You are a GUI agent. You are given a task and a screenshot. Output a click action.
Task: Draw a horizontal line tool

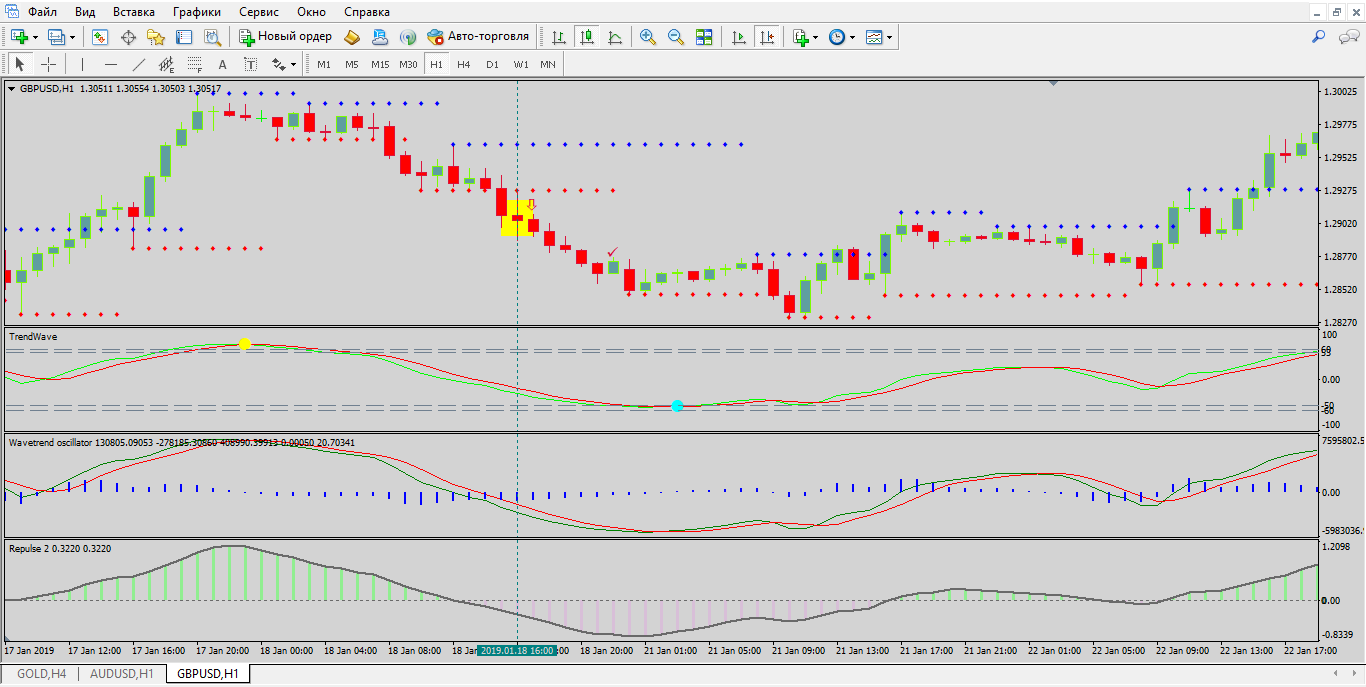[110, 64]
